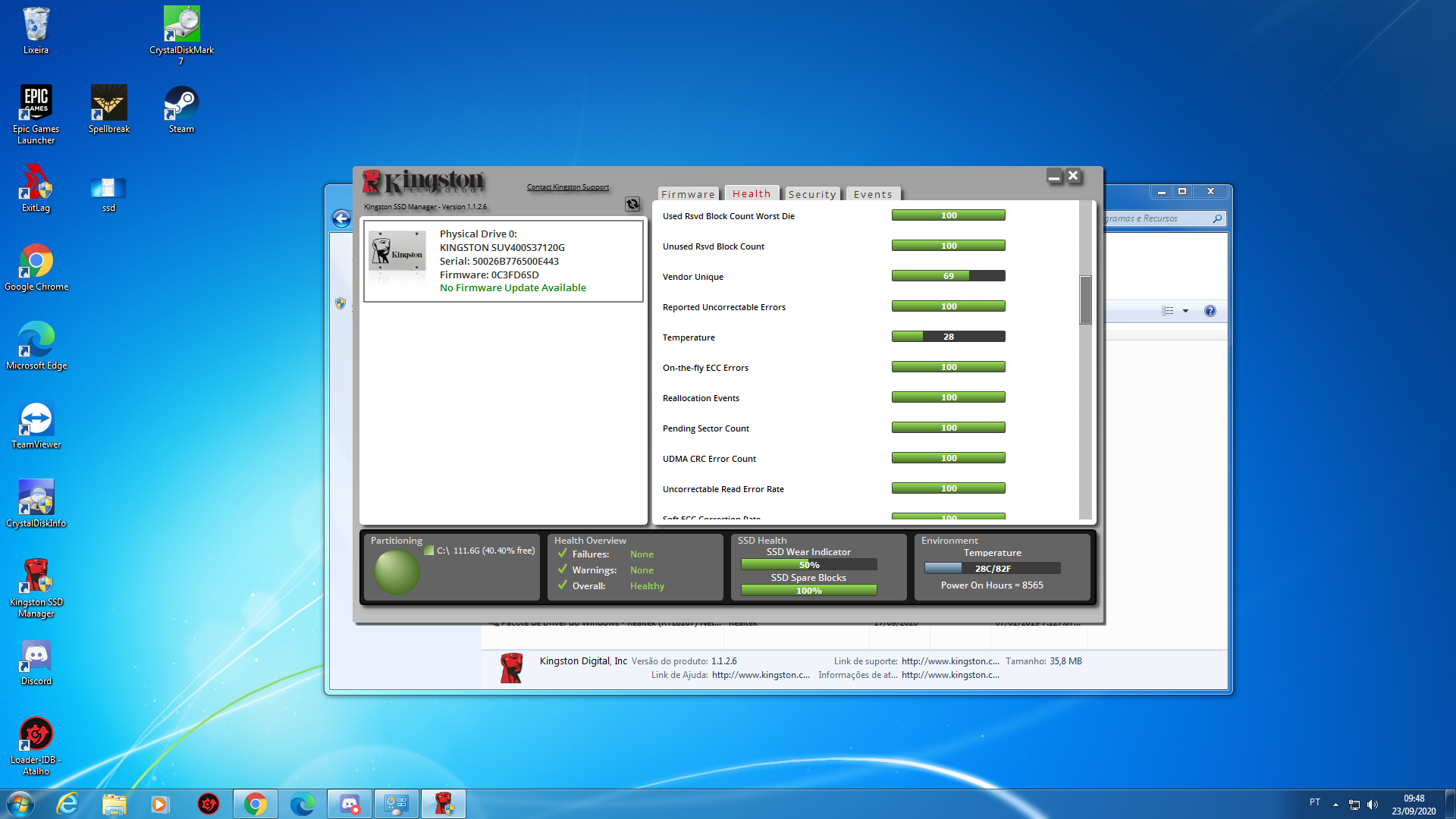Image resolution: width=1456 pixels, height=819 pixels.
Task: Click Contact Kingston Support link
Action: click(x=568, y=187)
